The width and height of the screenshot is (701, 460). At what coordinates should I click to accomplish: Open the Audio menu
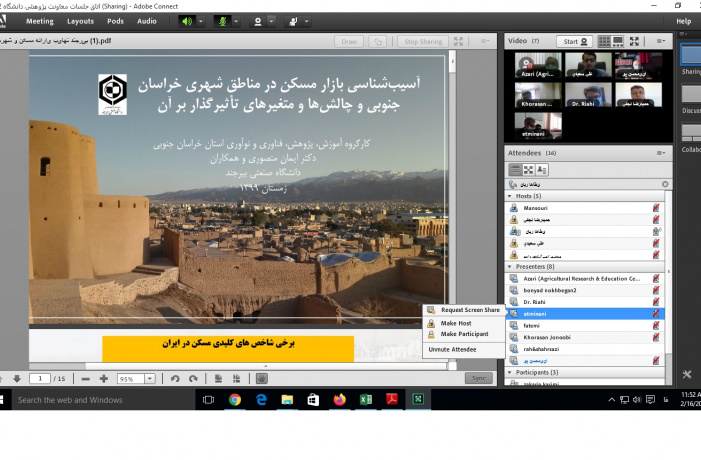pyautogui.click(x=147, y=21)
